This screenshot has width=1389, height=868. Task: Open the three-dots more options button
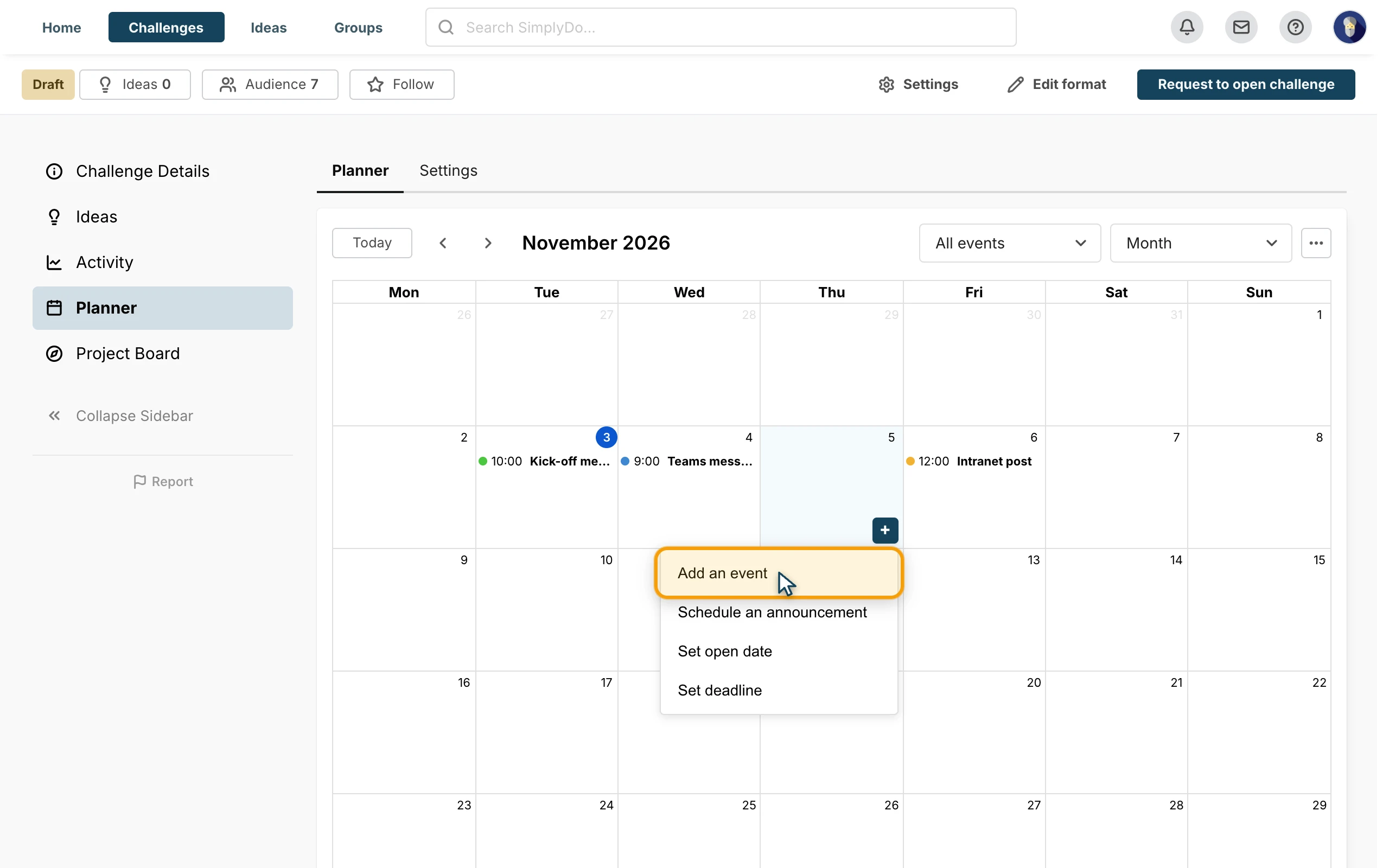tap(1316, 243)
